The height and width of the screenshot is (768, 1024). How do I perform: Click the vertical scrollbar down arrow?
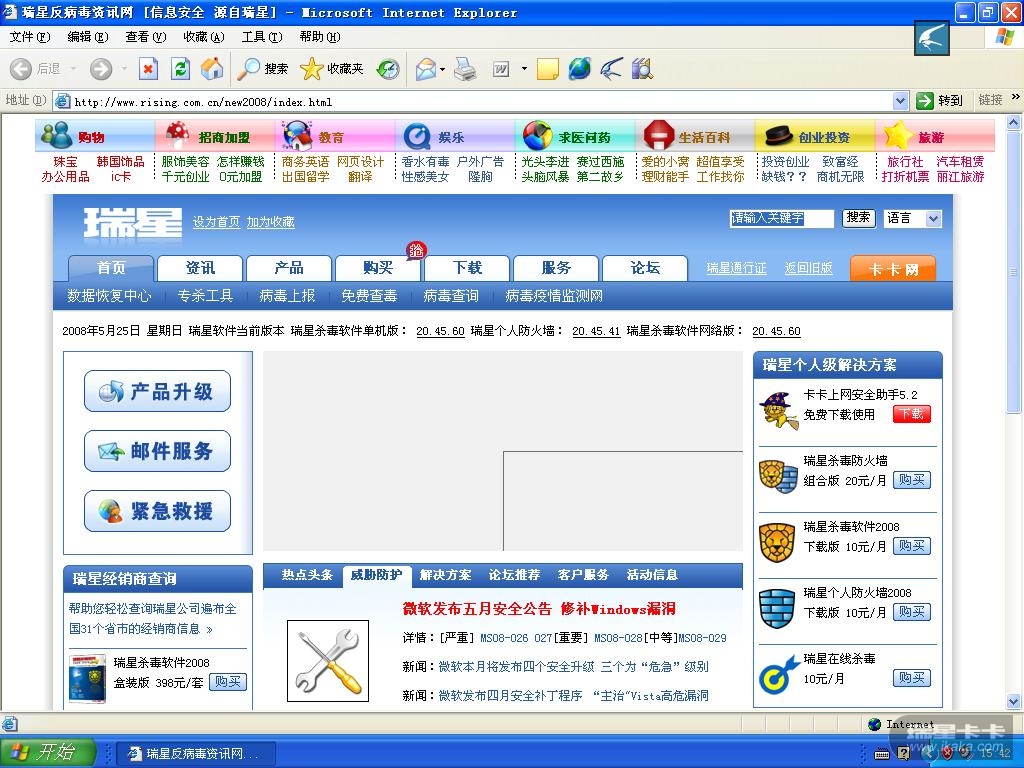click(x=1014, y=702)
